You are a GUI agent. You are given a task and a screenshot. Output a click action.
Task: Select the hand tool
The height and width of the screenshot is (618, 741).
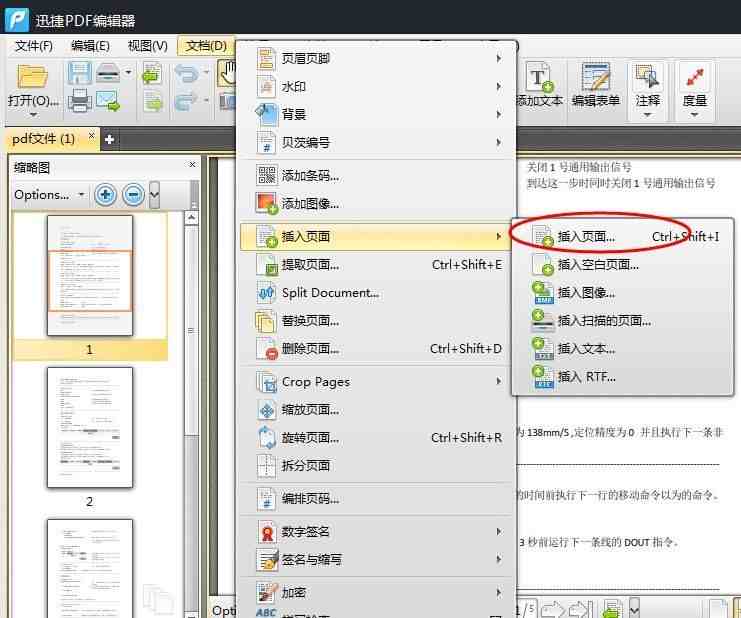click(x=227, y=73)
